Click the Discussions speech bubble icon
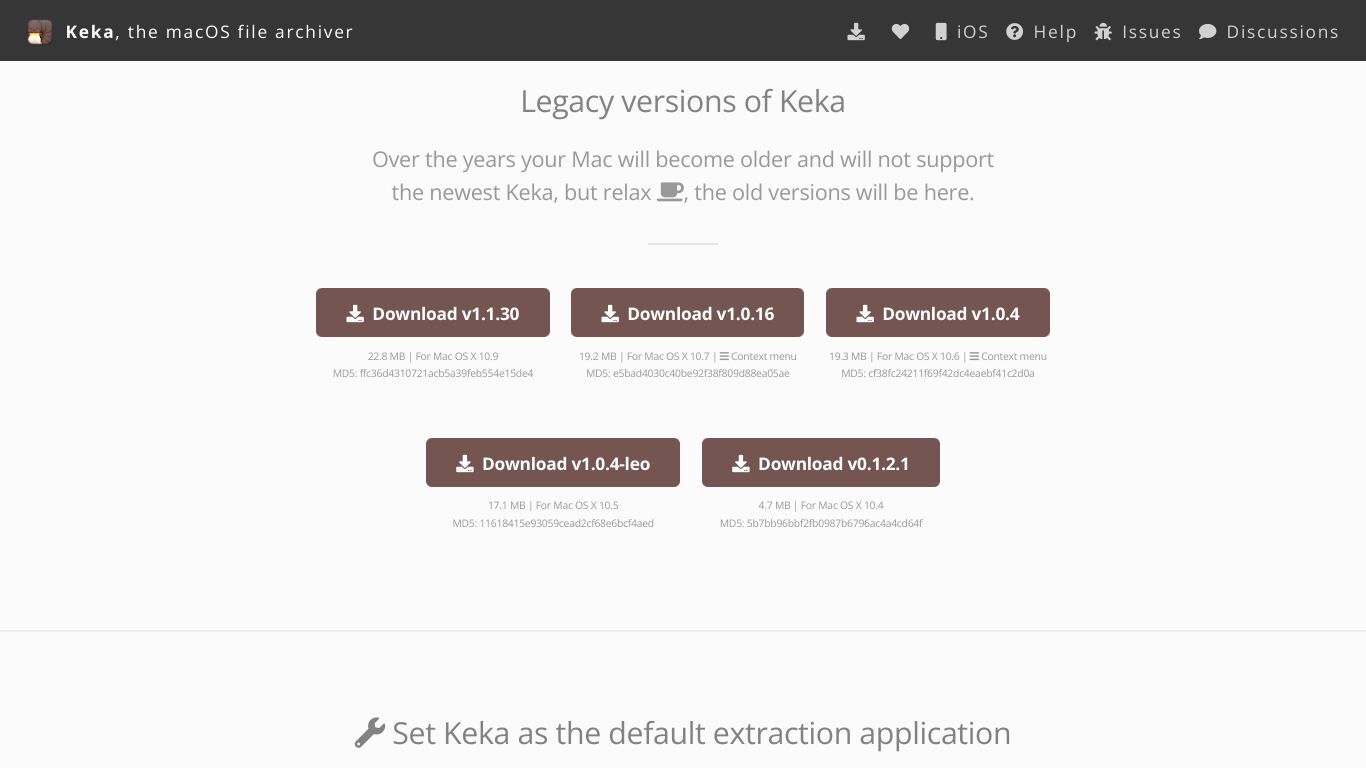 [1208, 32]
